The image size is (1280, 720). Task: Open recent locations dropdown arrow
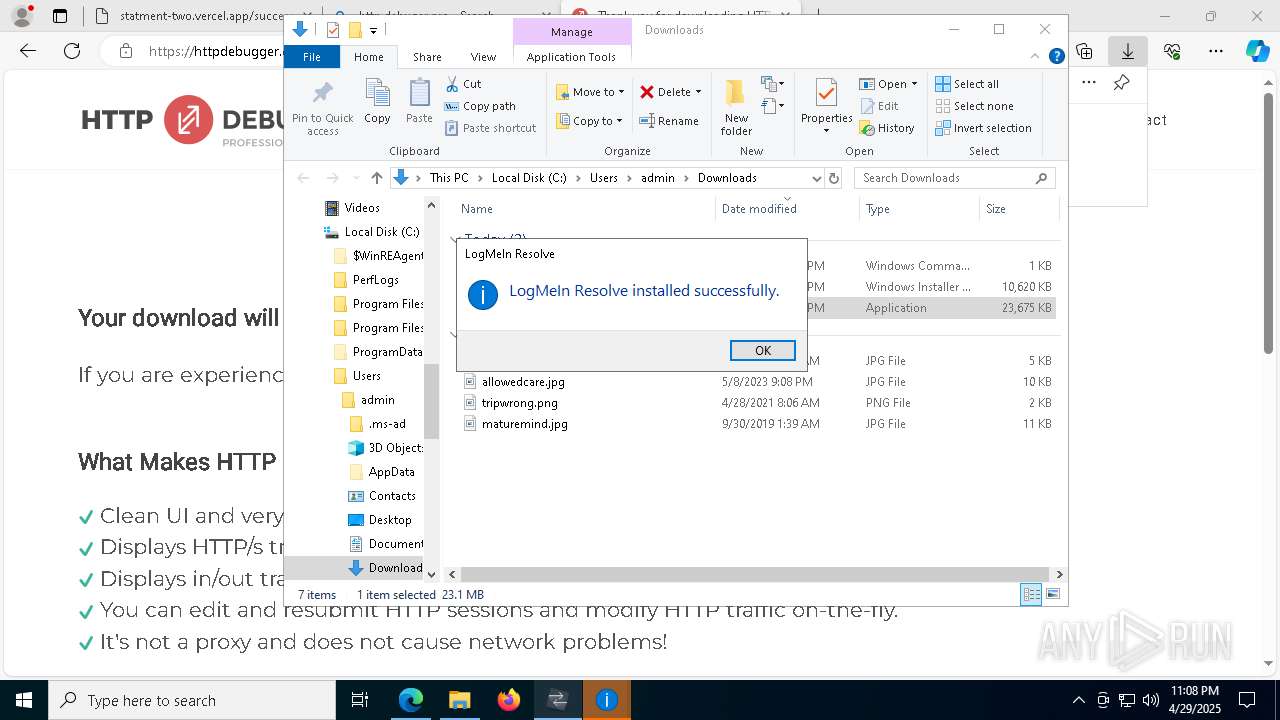(x=354, y=178)
